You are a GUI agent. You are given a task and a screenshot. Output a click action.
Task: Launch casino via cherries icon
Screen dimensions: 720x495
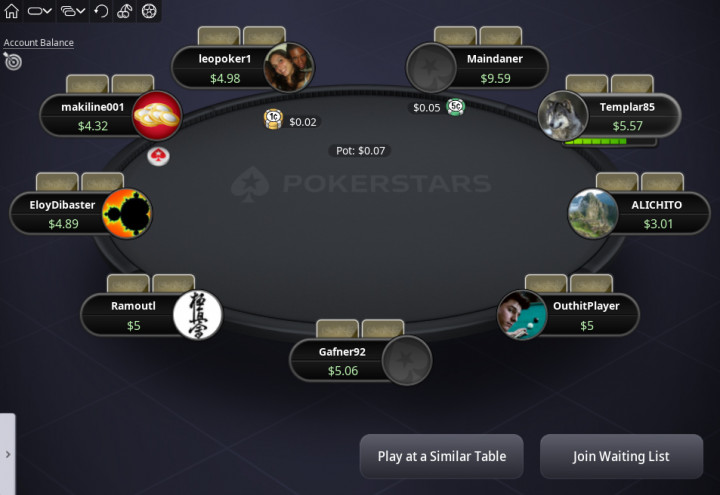[x=124, y=11]
